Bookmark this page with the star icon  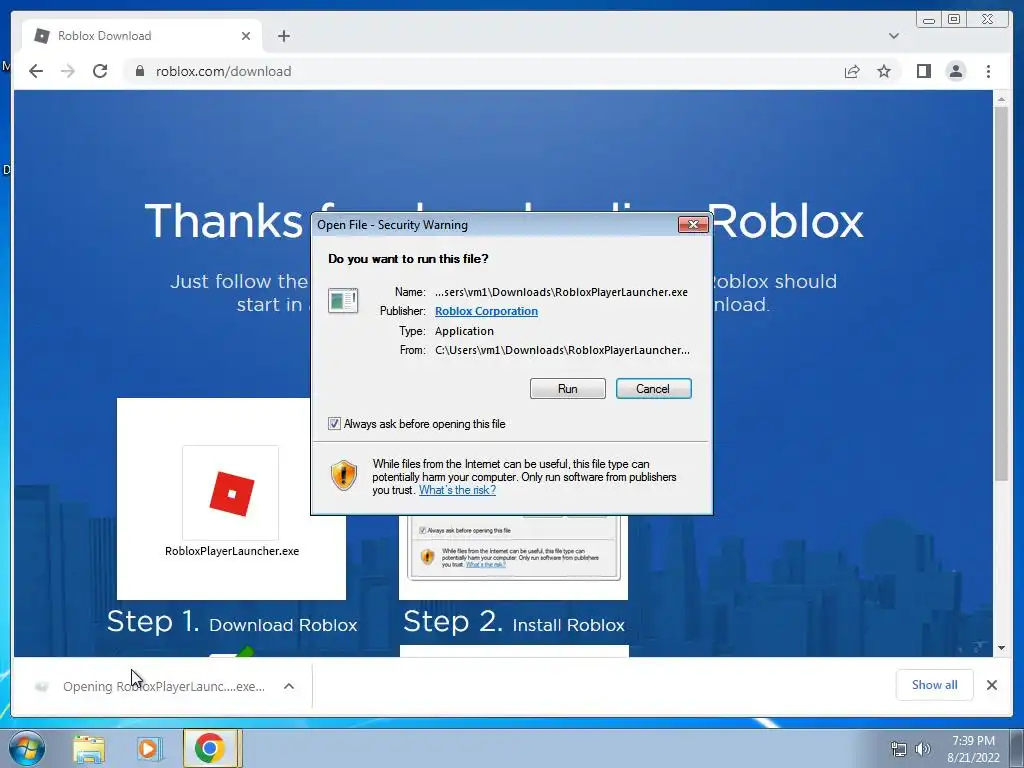coord(884,71)
